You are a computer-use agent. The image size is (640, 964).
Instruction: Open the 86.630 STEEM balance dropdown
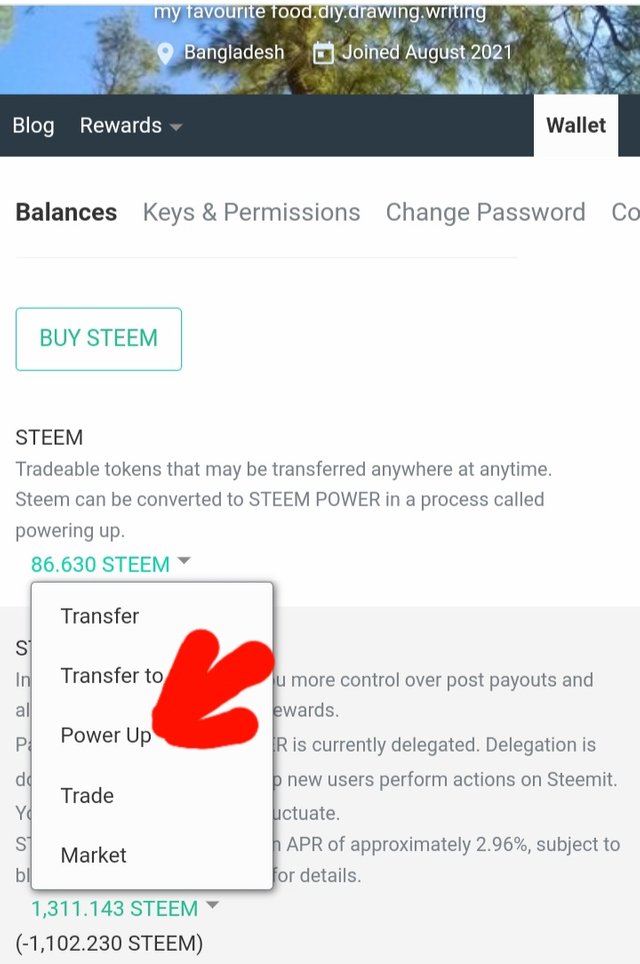(x=100, y=564)
